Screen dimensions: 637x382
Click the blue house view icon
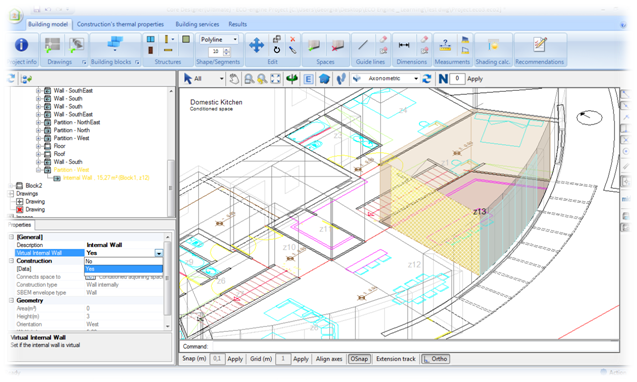tap(324, 79)
